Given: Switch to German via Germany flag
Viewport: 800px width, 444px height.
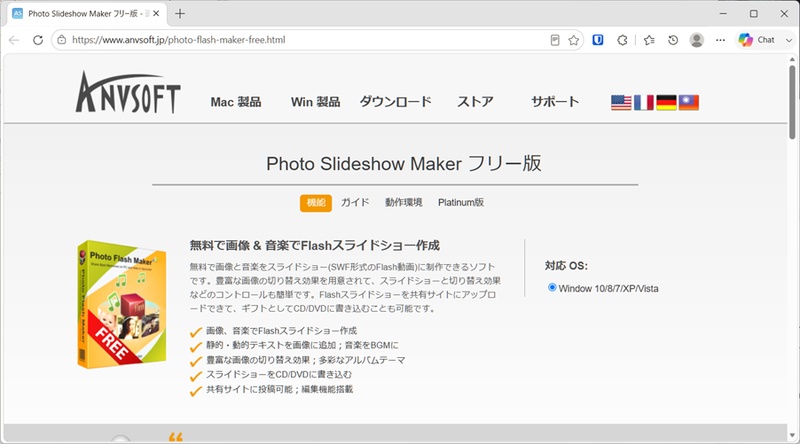Looking at the screenshot, I should pyautogui.click(x=666, y=103).
